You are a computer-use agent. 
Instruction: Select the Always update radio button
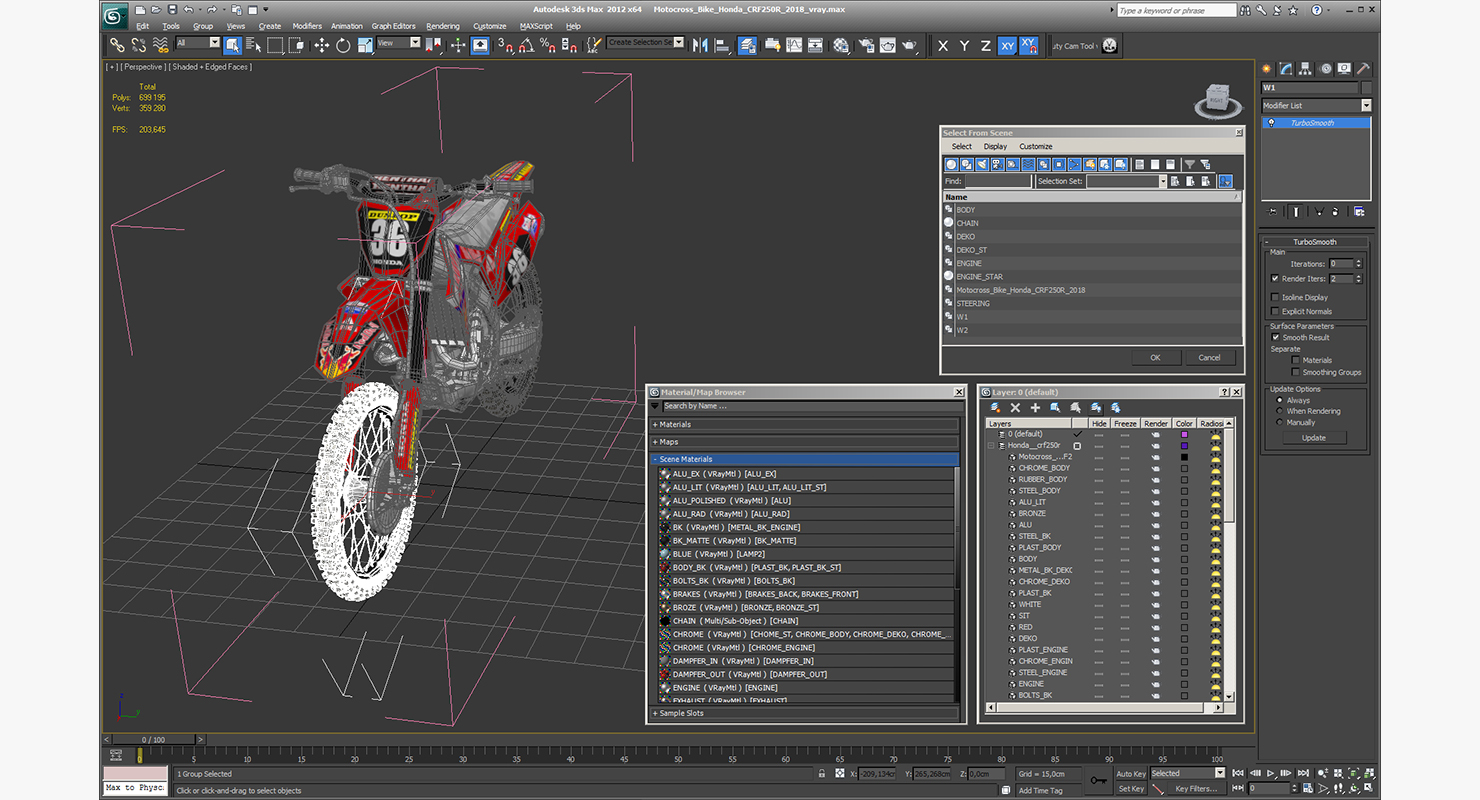1279,400
